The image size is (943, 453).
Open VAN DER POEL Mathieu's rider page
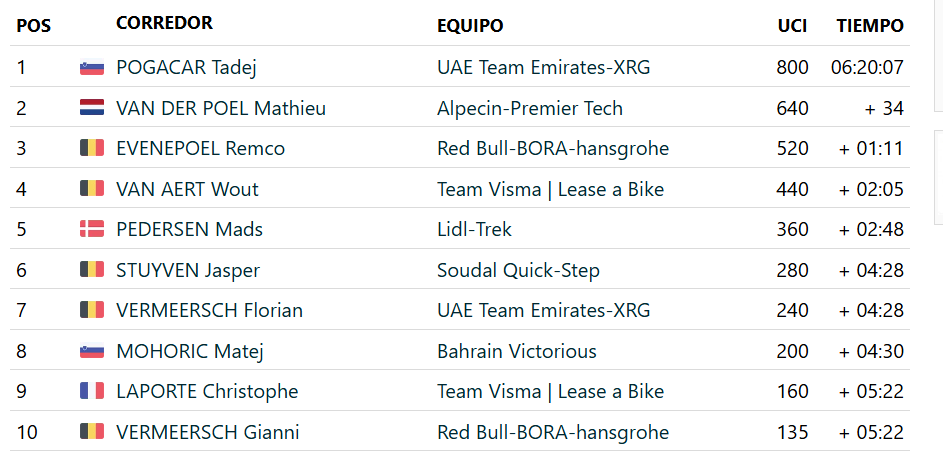(x=220, y=108)
